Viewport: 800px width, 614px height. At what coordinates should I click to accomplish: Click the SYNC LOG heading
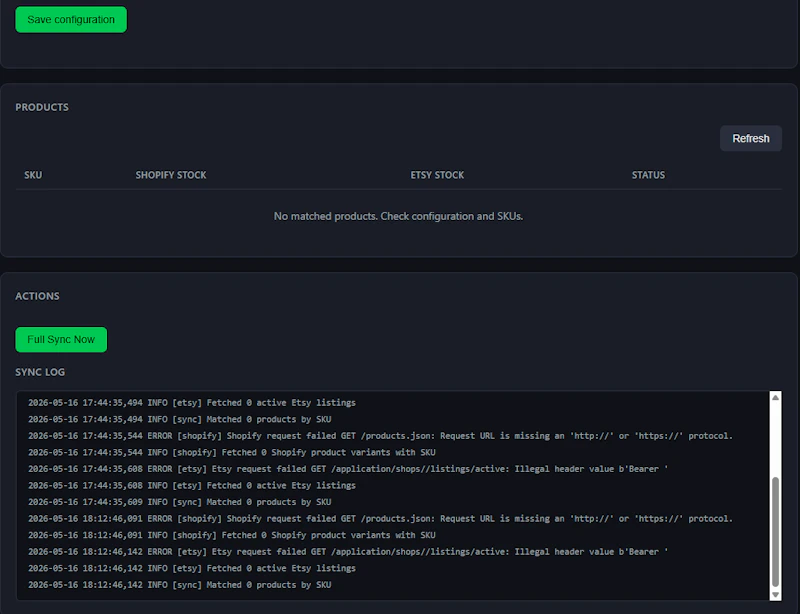click(x=40, y=372)
